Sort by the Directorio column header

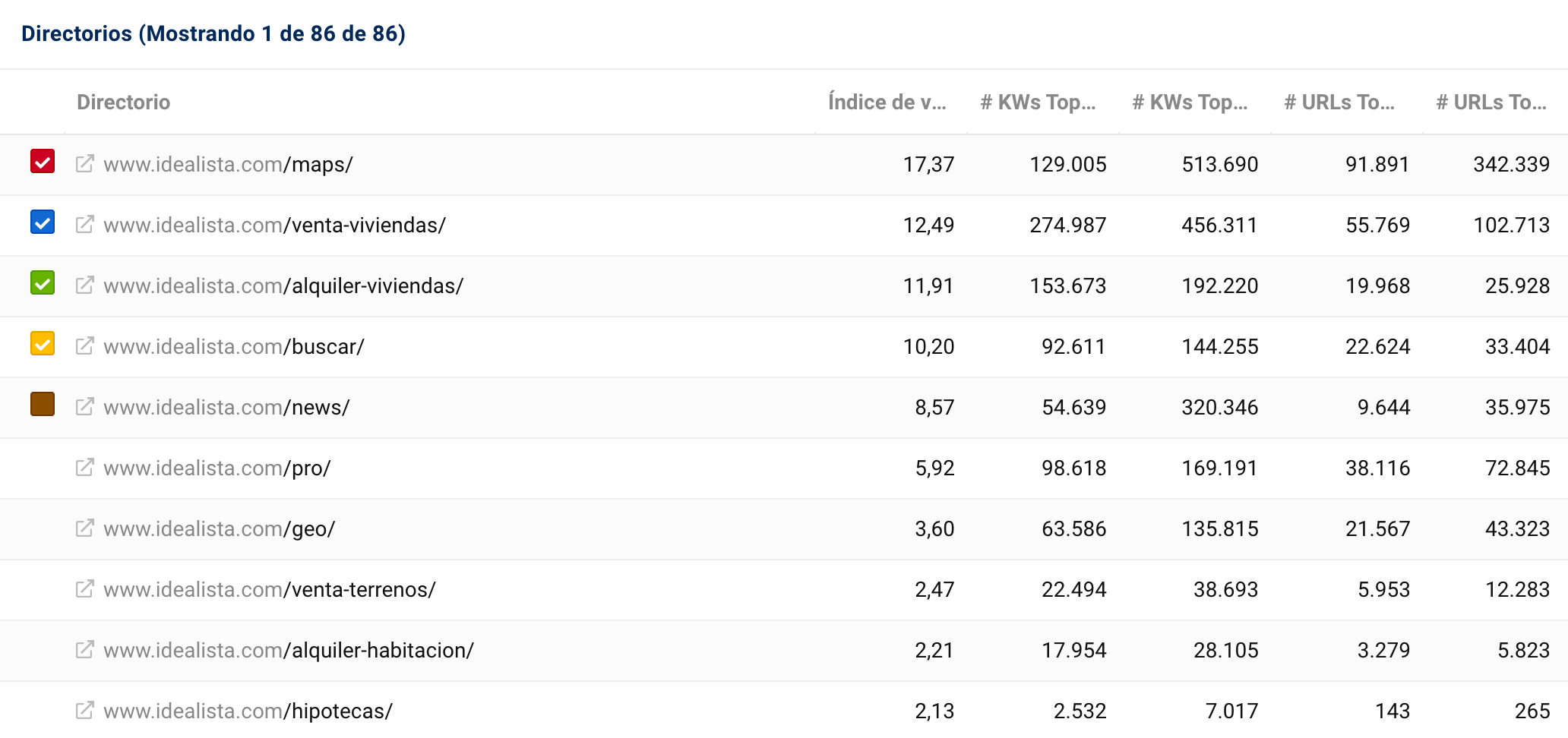123,102
